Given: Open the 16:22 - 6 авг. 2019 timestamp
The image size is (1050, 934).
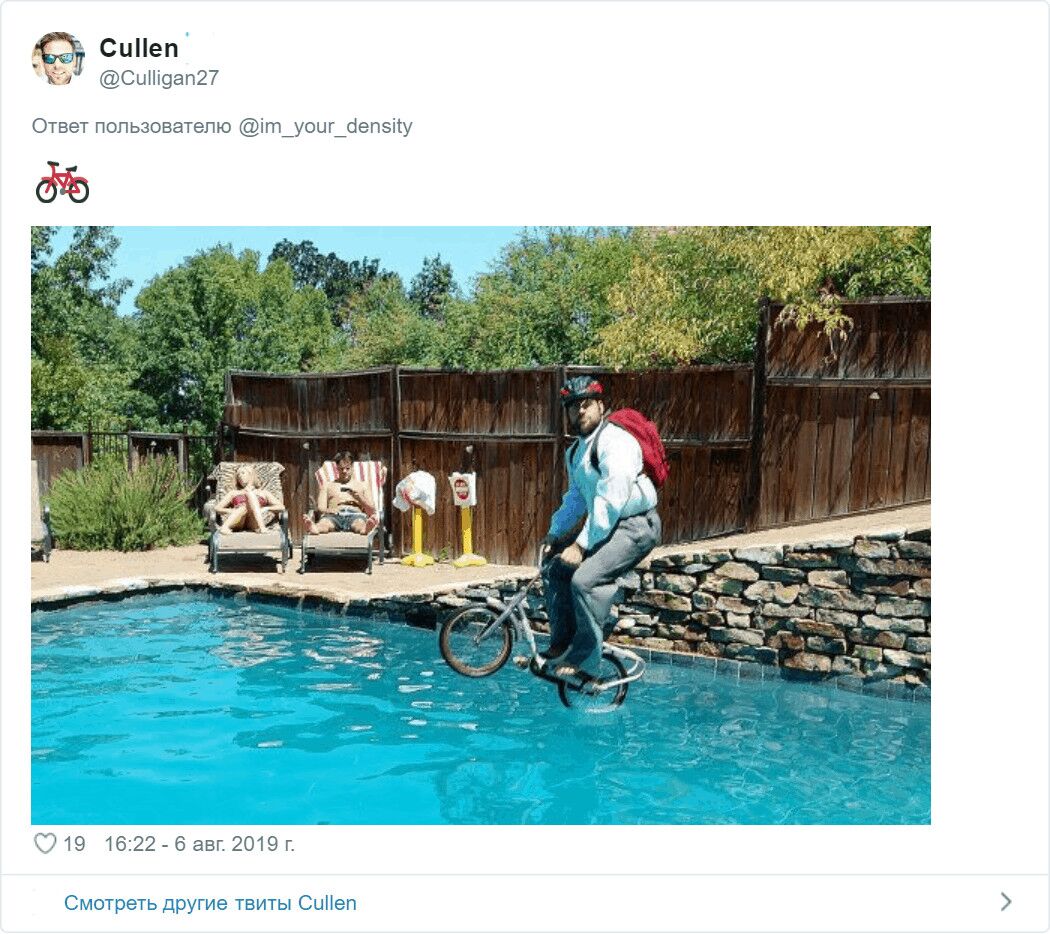Looking at the screenshot, I should (x=199, y=844).
